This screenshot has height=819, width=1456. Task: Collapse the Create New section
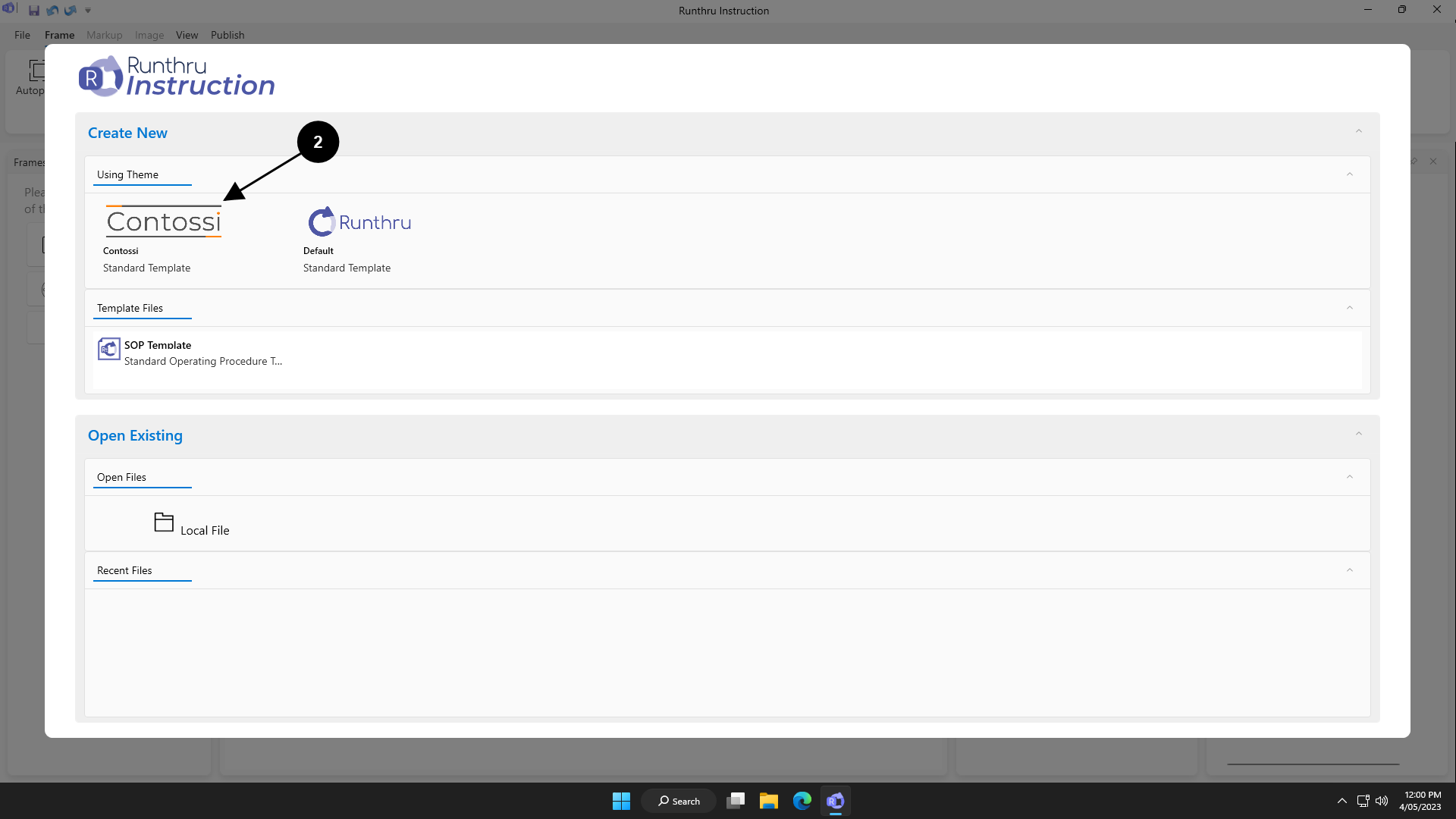(x=1358, y=132)
